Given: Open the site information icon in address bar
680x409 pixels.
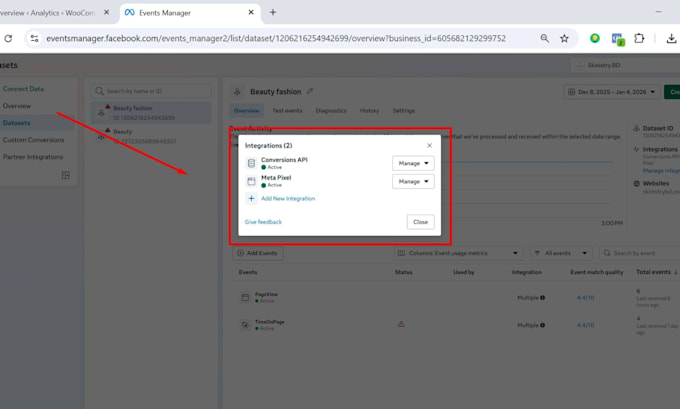Looking at the screenshot, I should pyautogui.click(x=34, y=39).
